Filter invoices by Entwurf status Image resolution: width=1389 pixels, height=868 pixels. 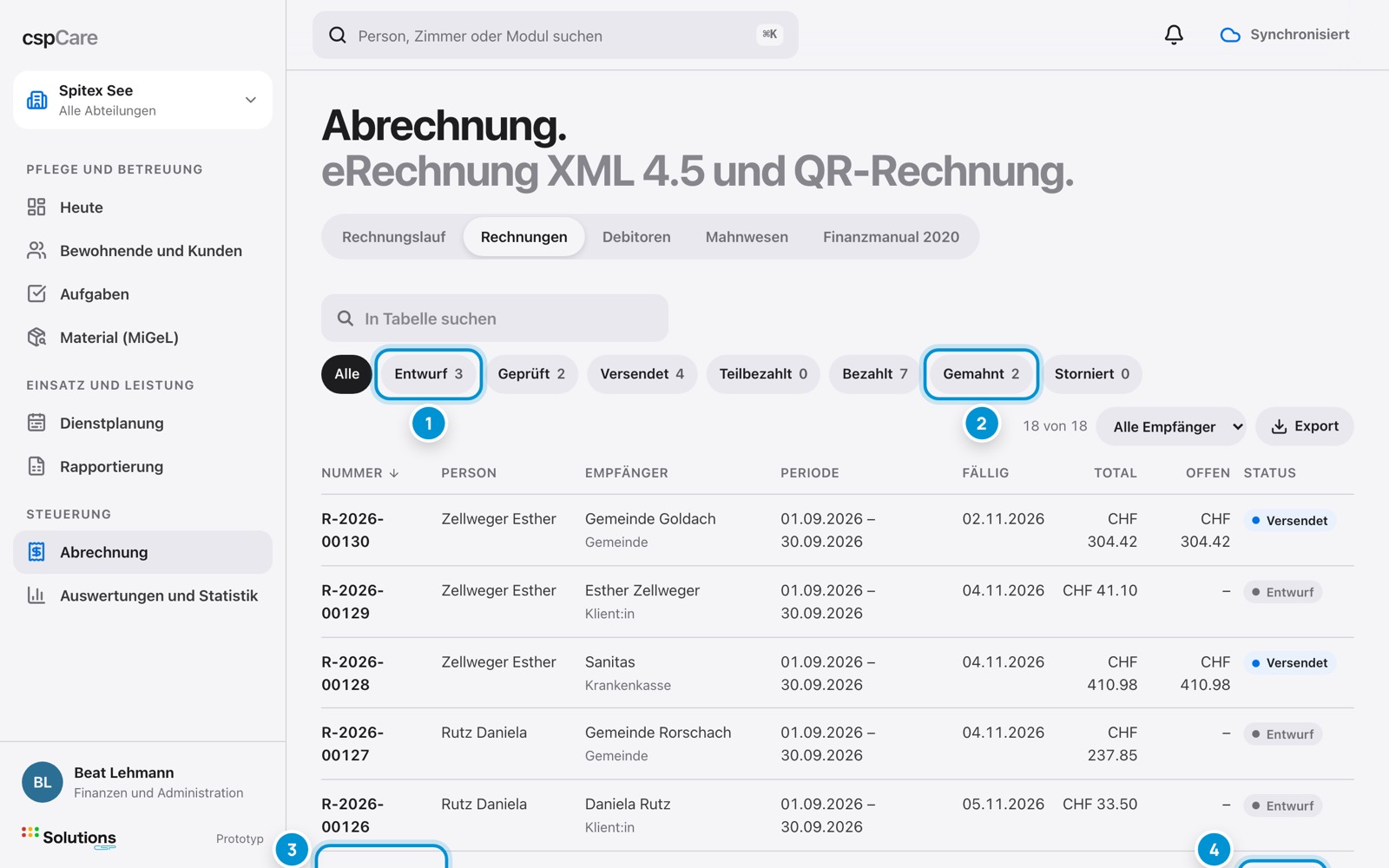pos(428,374)
